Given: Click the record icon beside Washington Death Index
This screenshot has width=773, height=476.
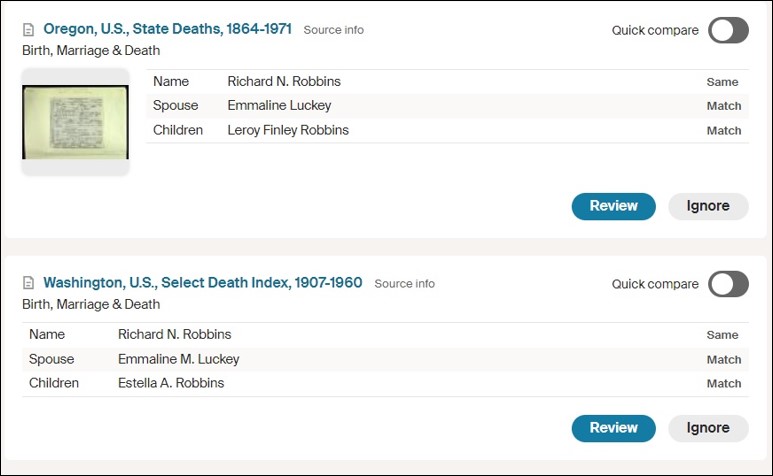Looking at the screenshot, I should 28,283.
